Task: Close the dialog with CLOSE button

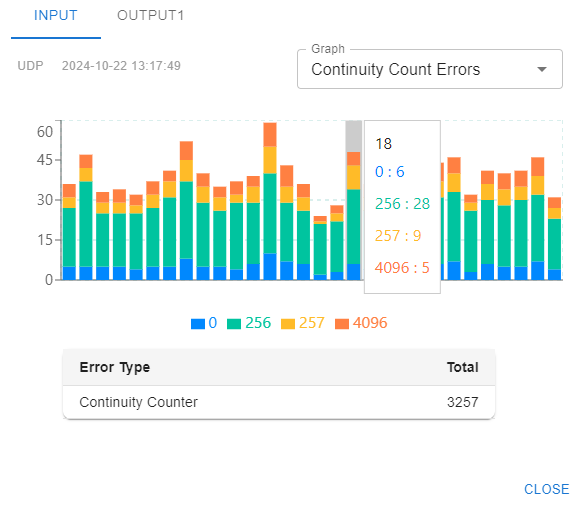Action: pyautogui.click(x=546, y=489)
